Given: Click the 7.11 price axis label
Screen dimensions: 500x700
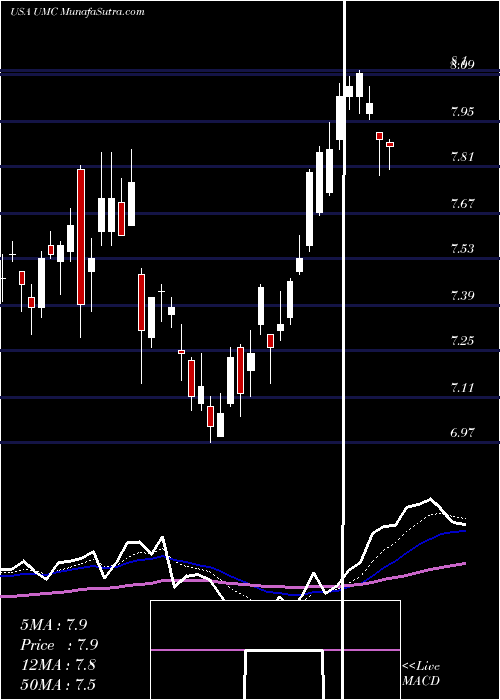Looking at the screenshot, I should point(463,387).
